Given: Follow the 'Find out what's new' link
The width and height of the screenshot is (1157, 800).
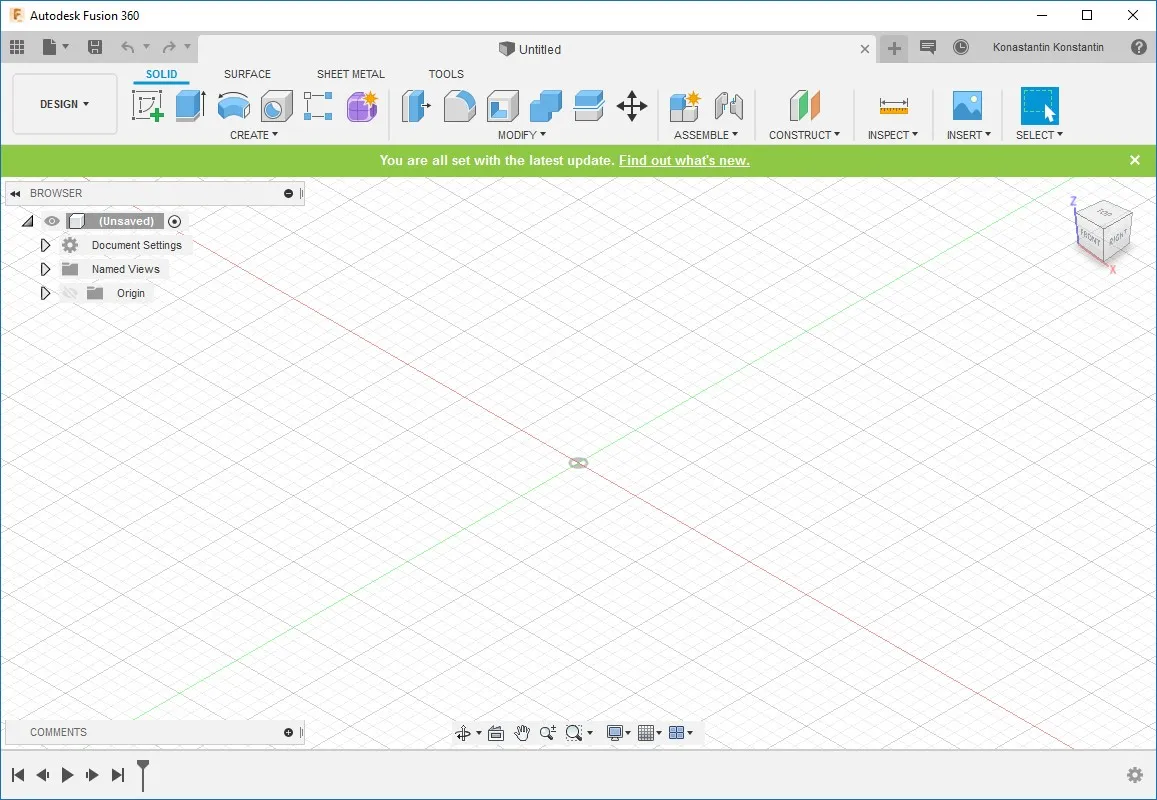Looking at the screenshot, I should click(684, 160).
